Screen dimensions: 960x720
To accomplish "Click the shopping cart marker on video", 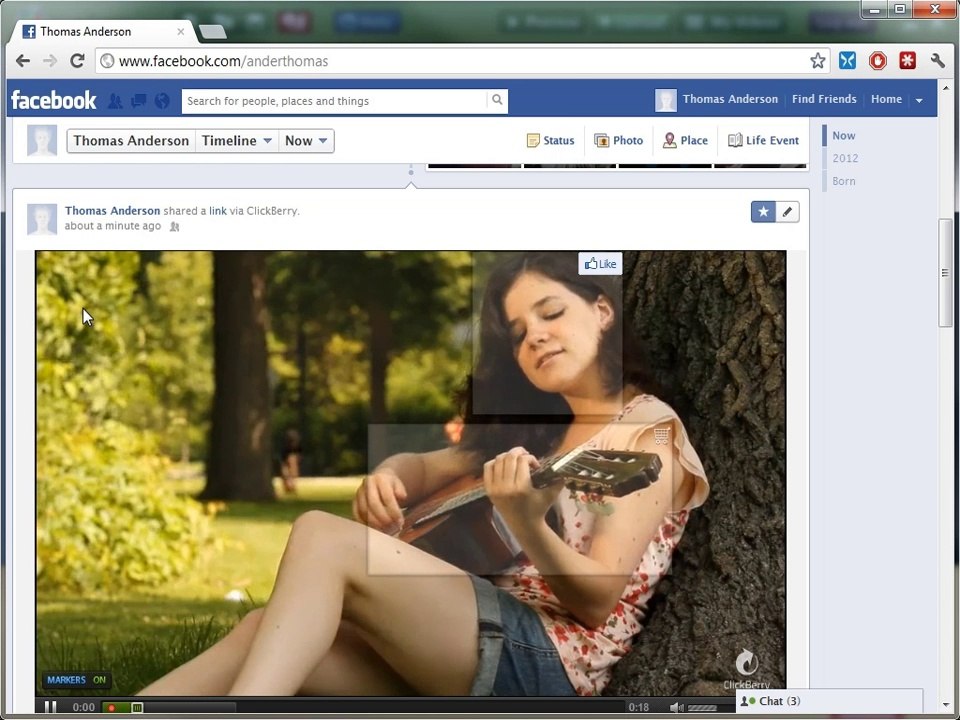I will 661,436.
